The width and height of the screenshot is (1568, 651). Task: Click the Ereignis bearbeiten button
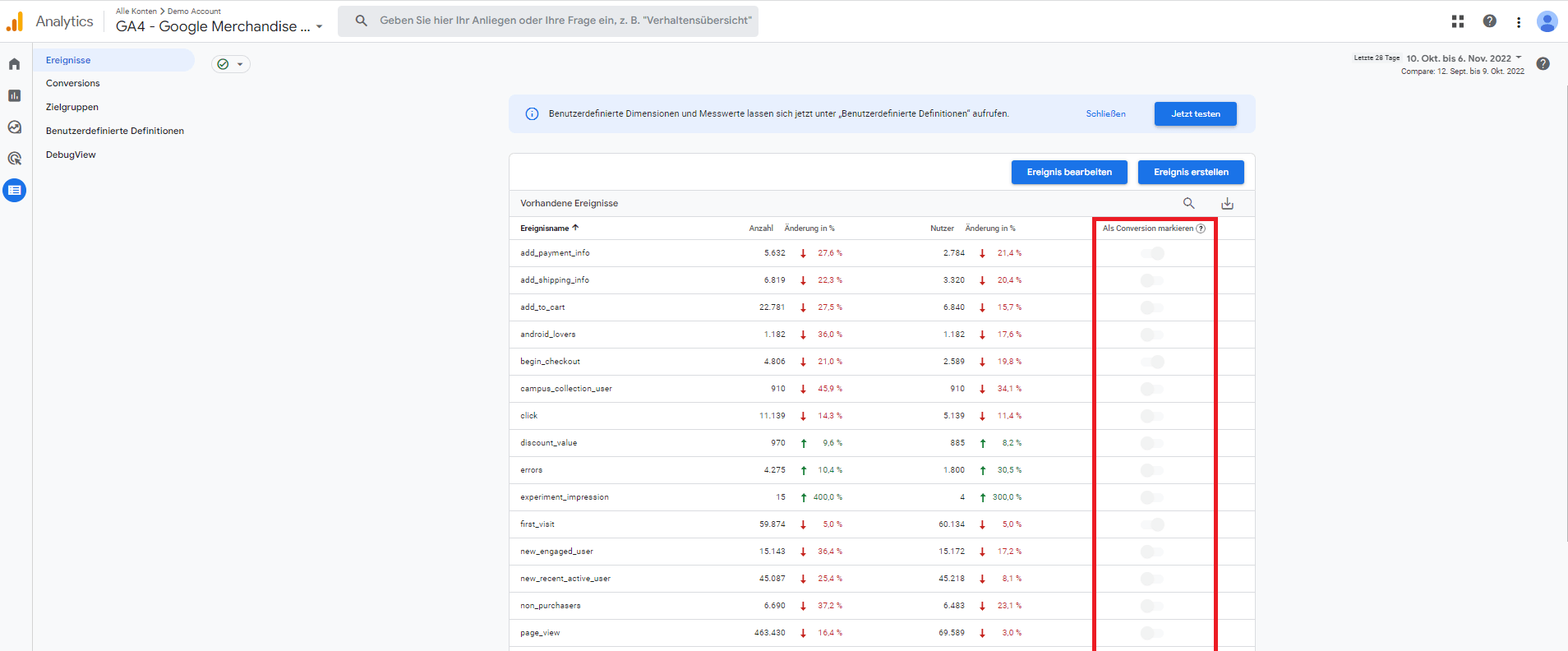[1069, 172]
